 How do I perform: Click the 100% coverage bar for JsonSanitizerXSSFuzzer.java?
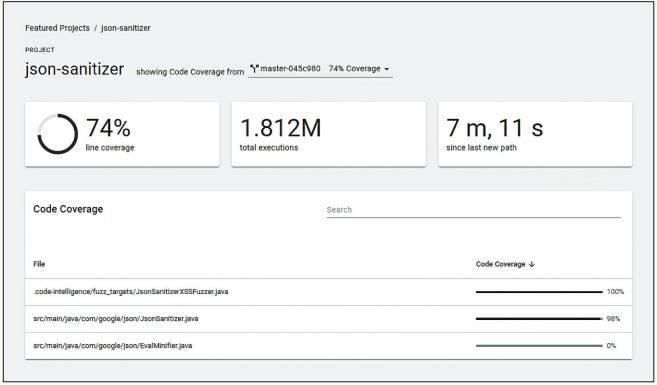click(x=539, y=292)
